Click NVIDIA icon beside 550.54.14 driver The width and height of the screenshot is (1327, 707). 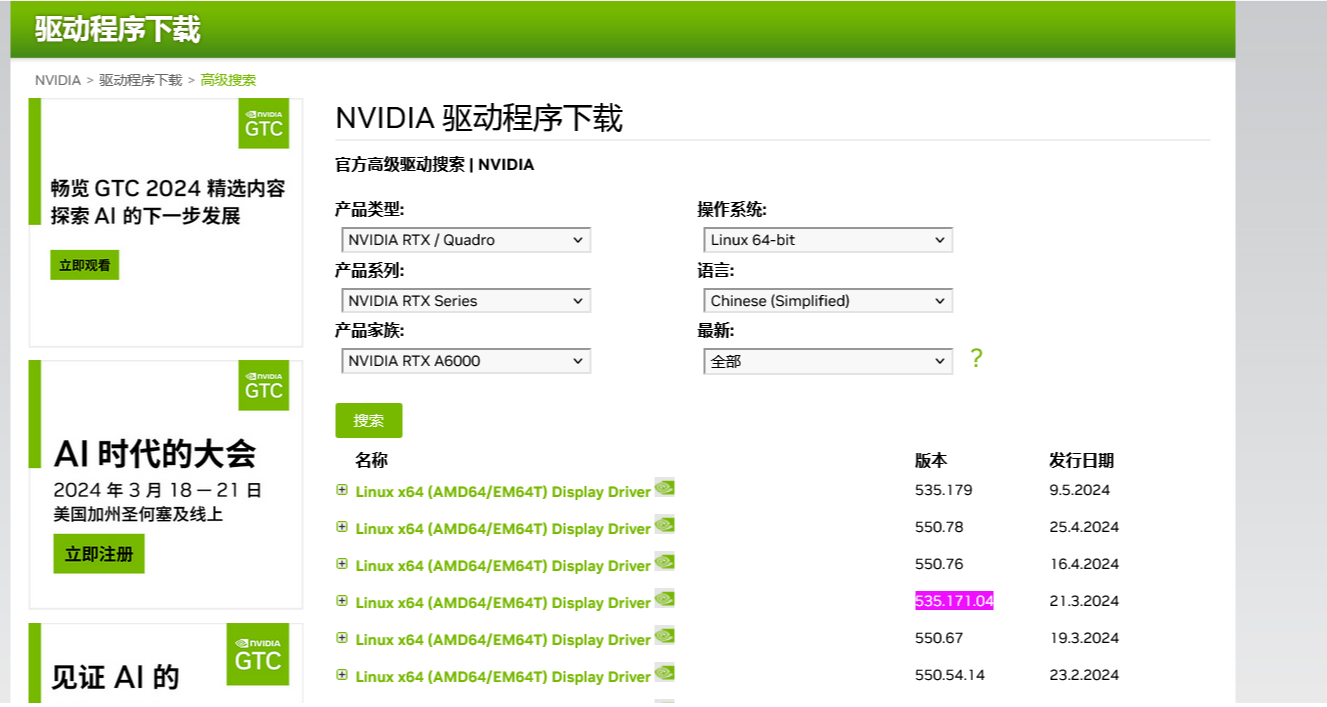664,673
